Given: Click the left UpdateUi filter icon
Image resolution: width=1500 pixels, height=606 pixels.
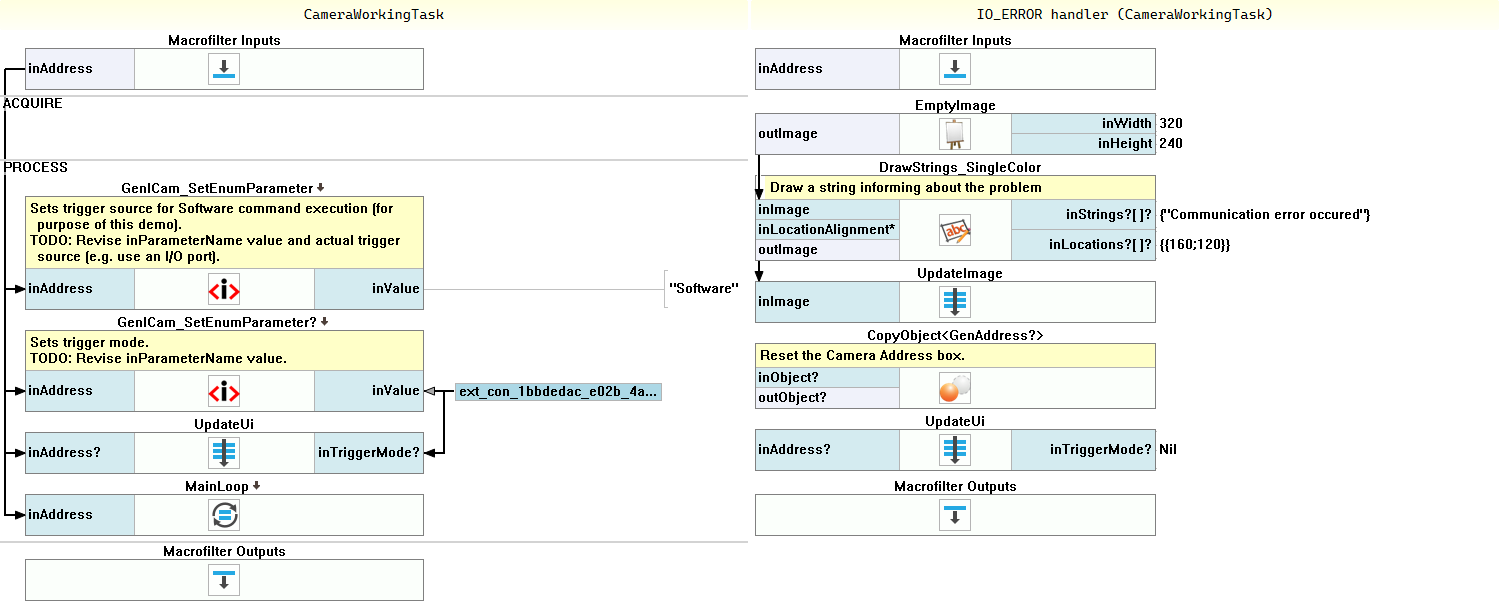Looking at the screenshot, I should 224,453.
